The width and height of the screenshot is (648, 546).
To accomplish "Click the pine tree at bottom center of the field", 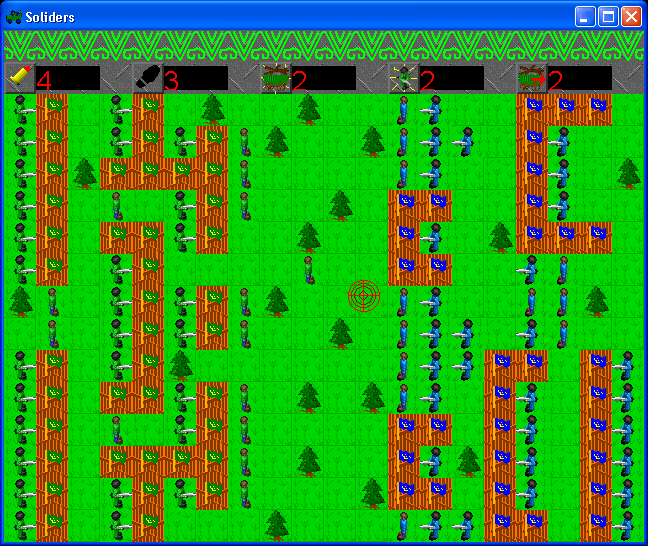I will (276, 523).
